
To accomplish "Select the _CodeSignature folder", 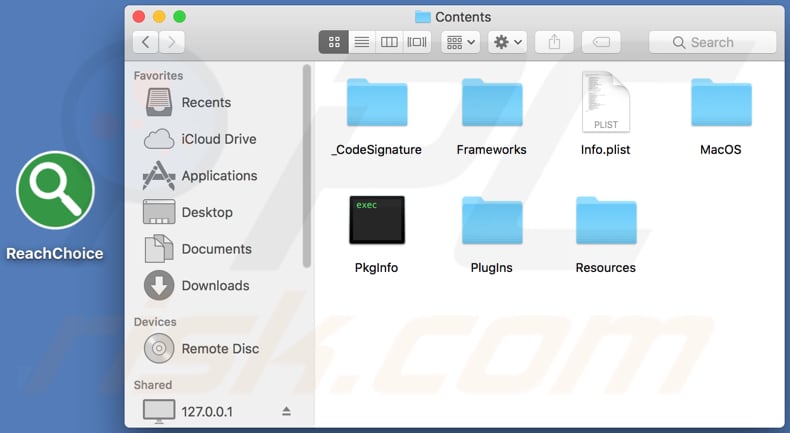I will [377, 103].
